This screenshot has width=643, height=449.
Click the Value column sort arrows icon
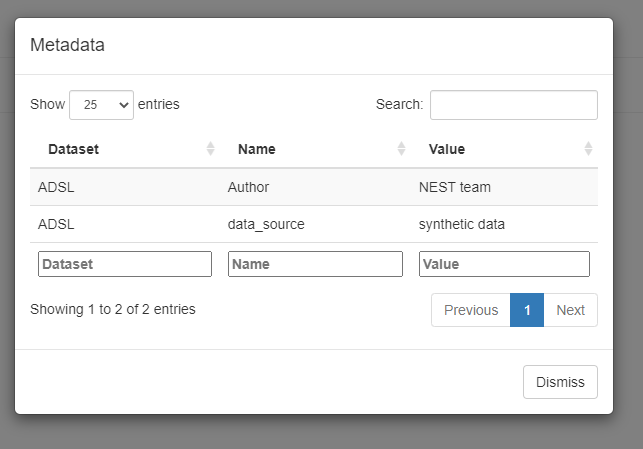(x=589, y=149)
